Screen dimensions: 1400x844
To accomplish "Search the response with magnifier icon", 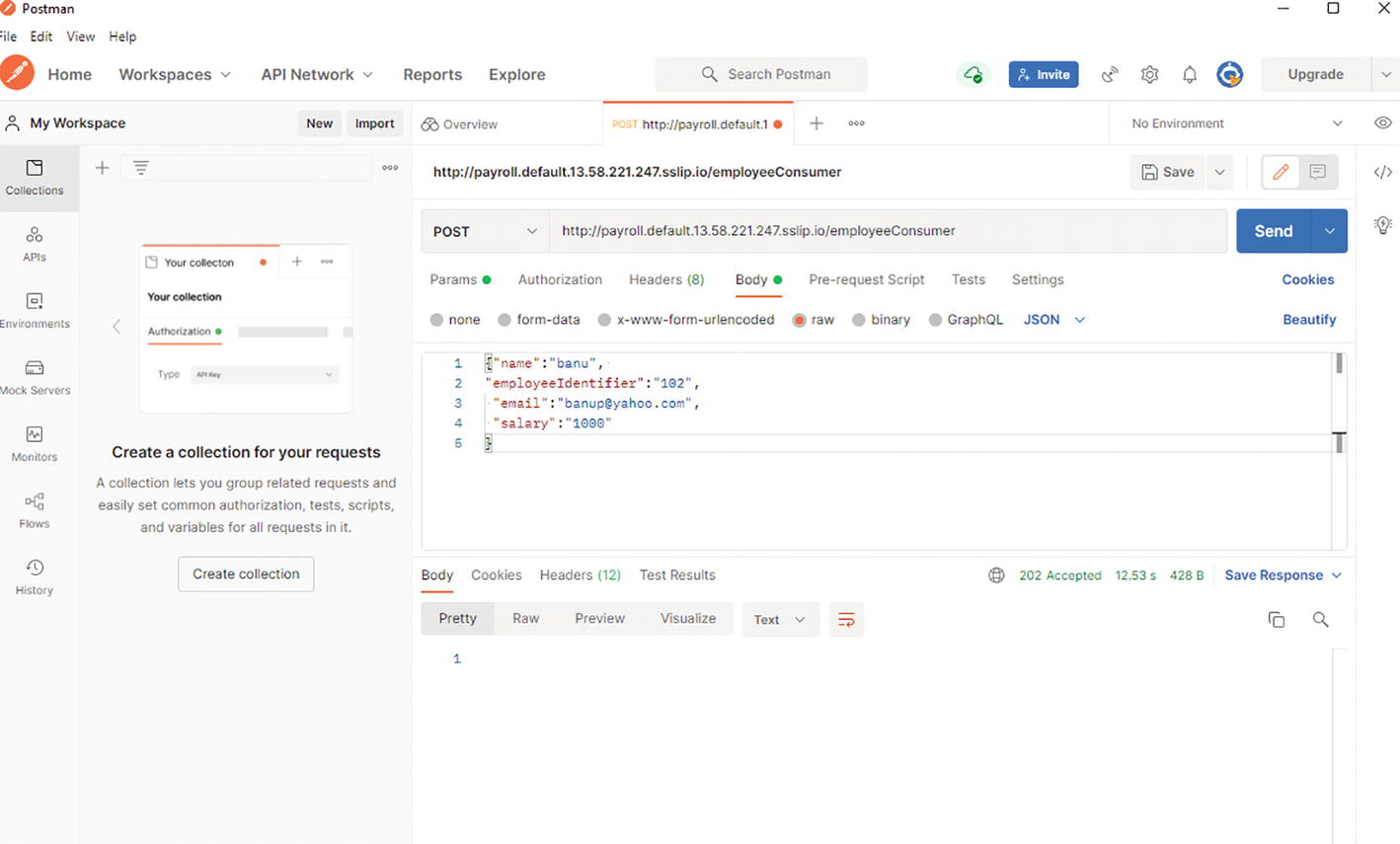I will point(1320,620).
